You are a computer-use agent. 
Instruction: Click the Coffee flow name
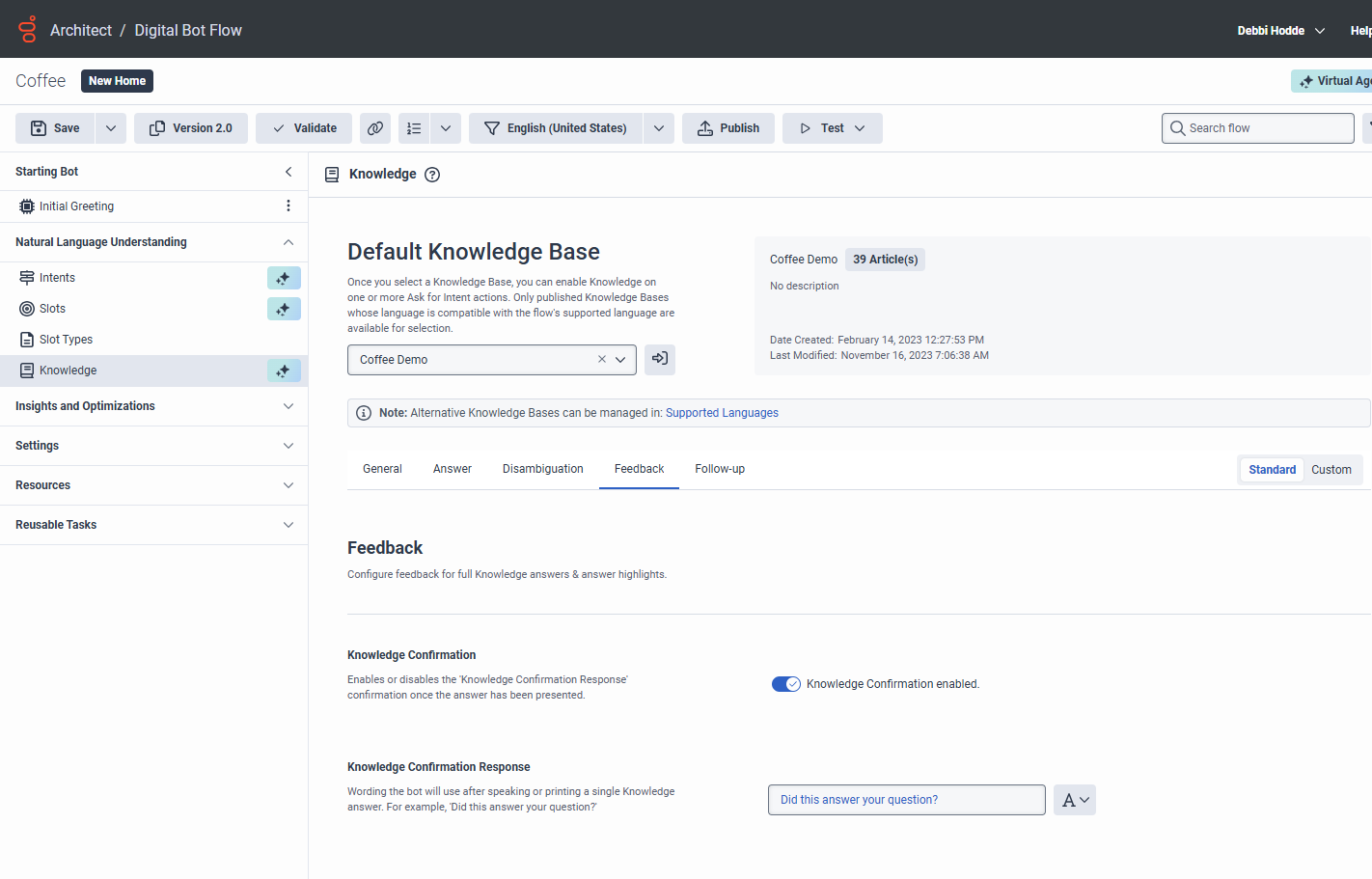click(x=41, y=81)
